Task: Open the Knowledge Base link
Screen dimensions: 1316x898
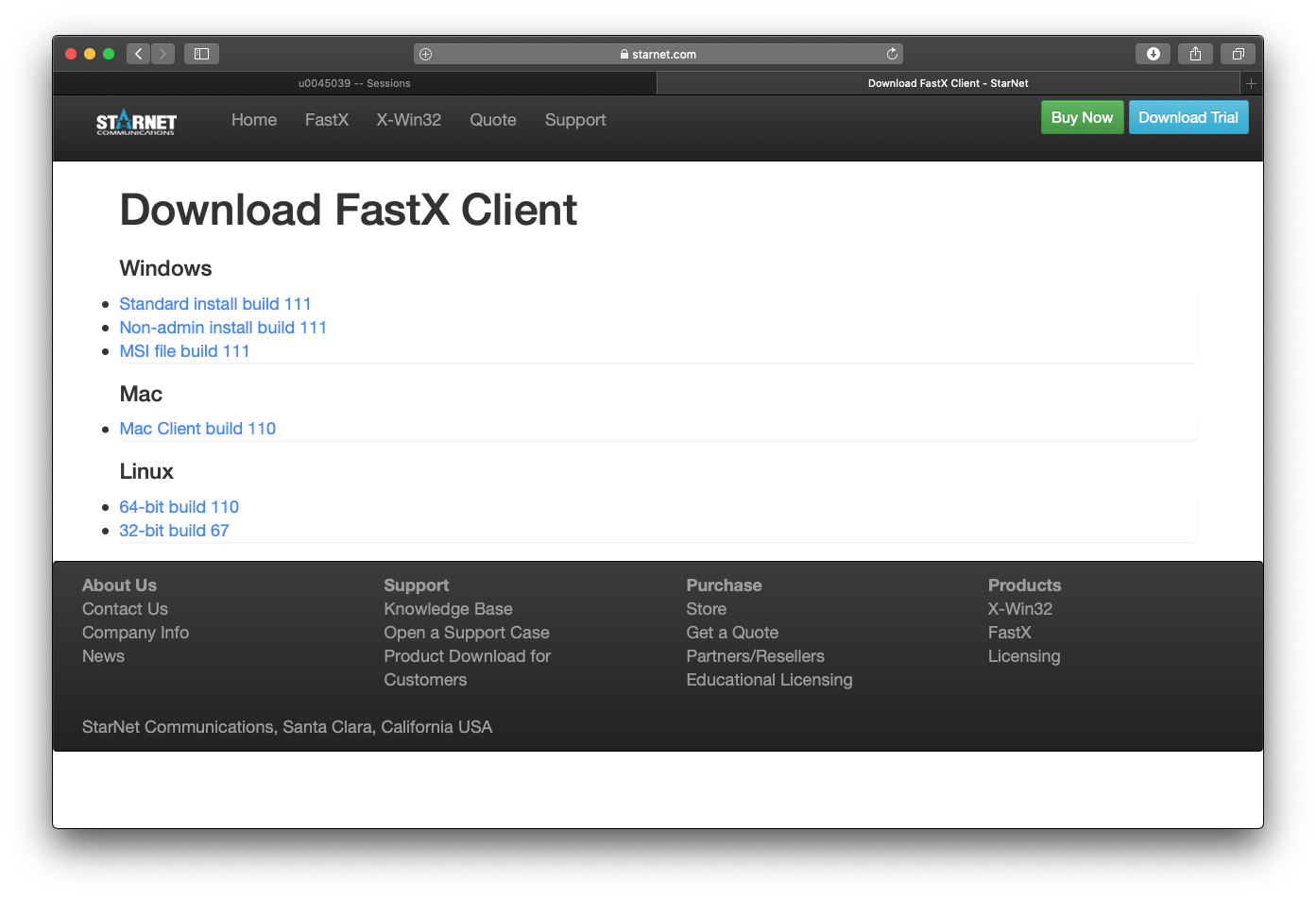Action: [x=448, y=609]
